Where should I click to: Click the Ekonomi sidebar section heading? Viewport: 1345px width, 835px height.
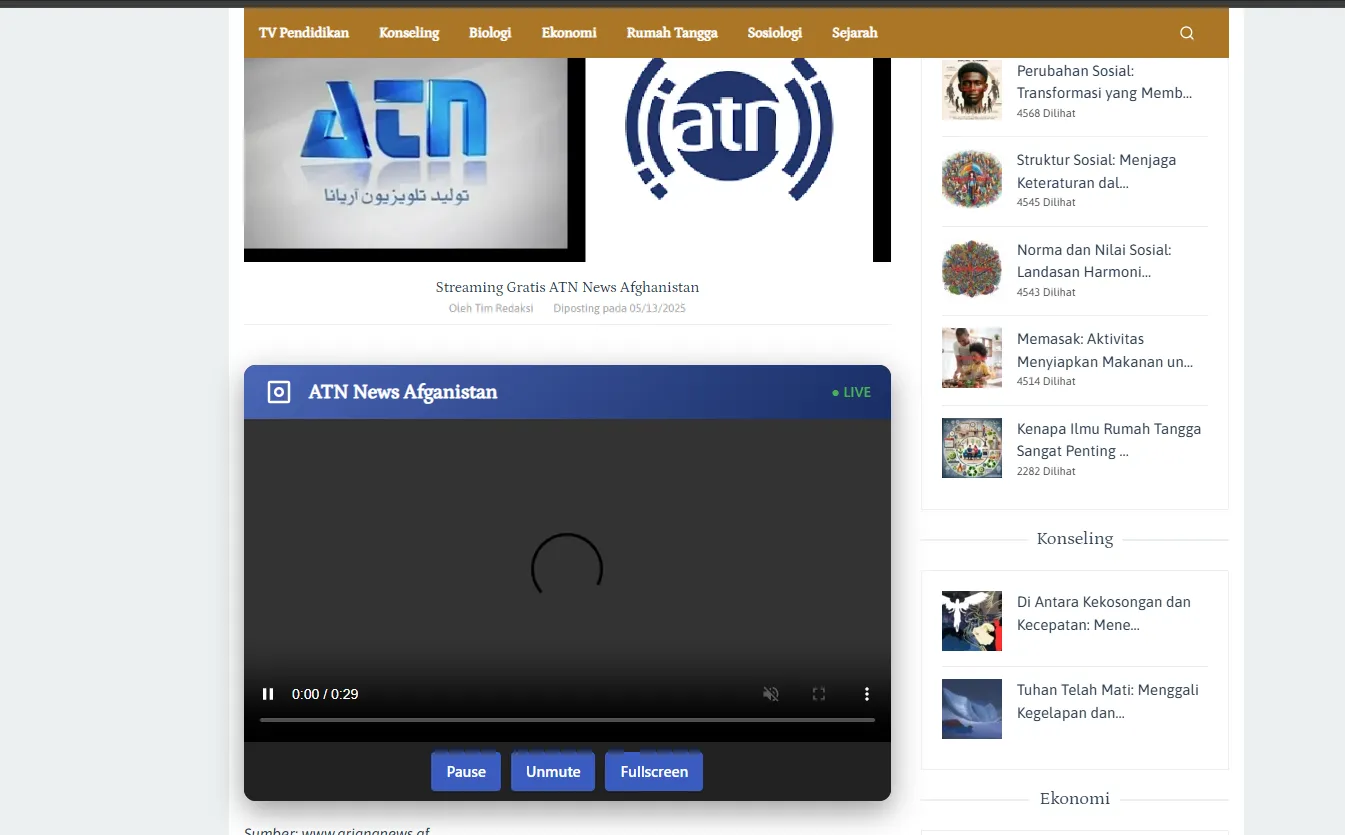pos(1075,799)
